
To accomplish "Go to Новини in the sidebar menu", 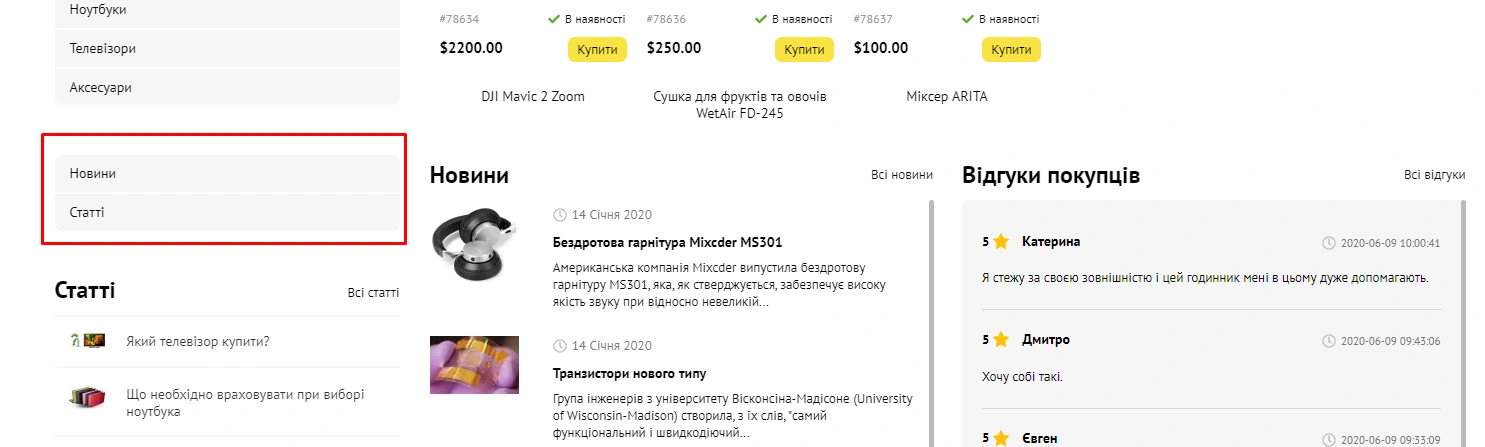I will click(227, 174).
